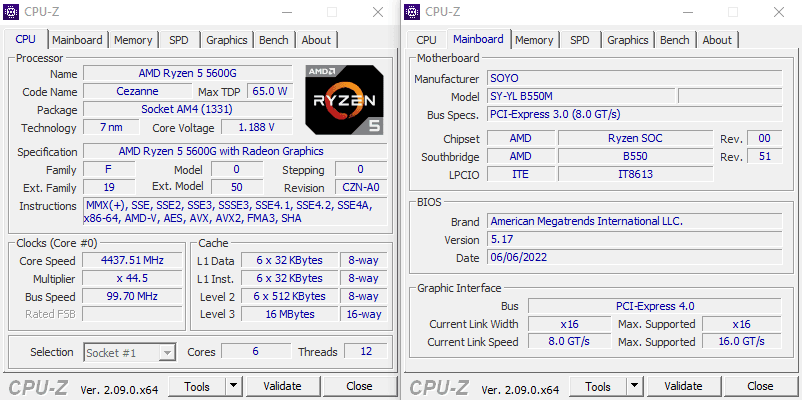Click the 16-way Level 3 associativity value
This screenshot has height=400, width=802.
[x=364, y=314]
